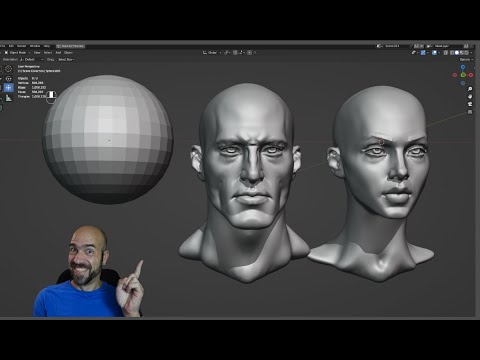Open the viewport Object menu
Screen dimensions: 480x360
click(68, 53)
